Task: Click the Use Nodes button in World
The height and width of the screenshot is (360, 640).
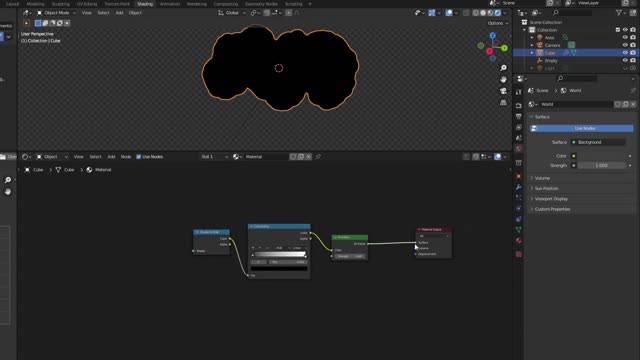Action: [x=582, y=129]
